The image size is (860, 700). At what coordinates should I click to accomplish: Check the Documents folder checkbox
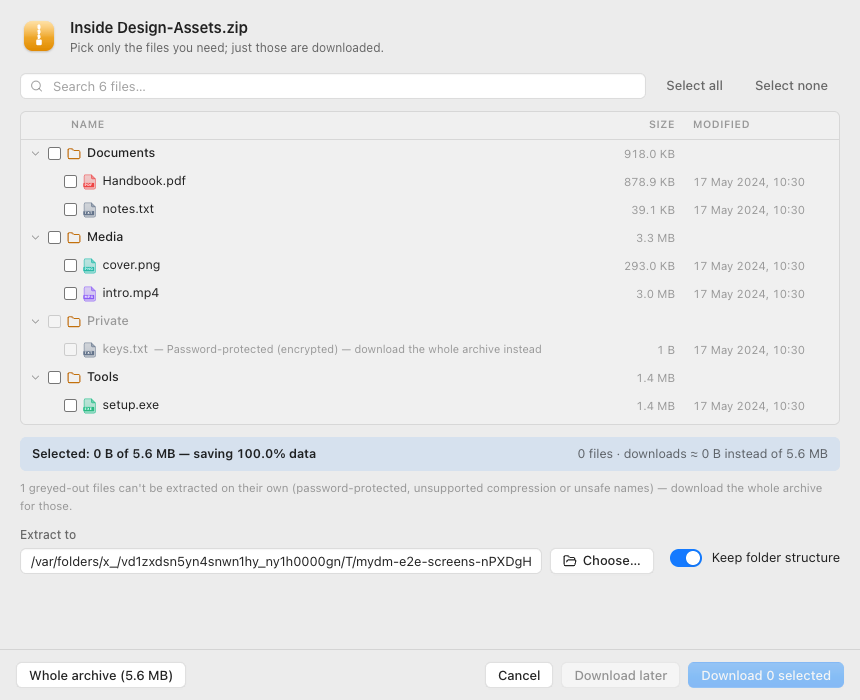54,154
